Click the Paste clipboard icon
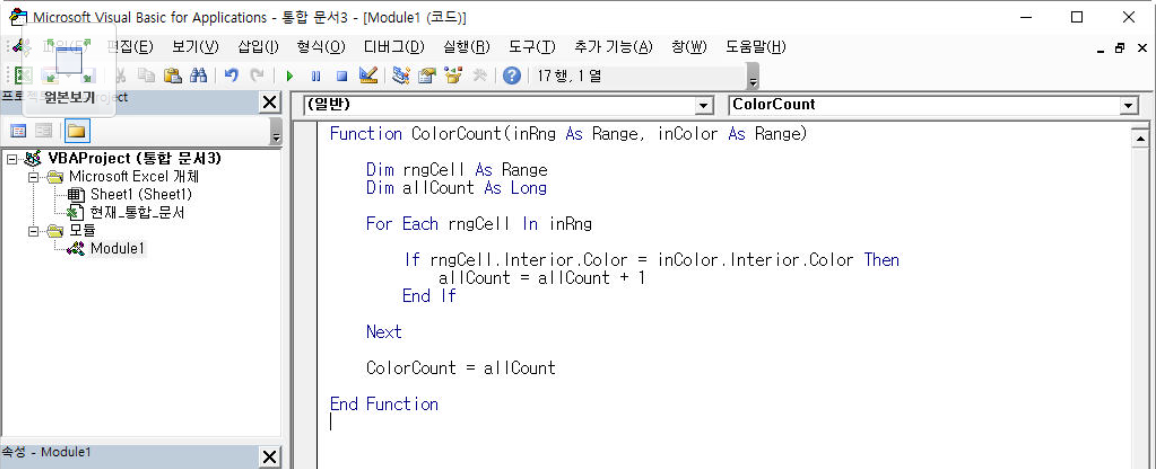Viewport: 1156px width, 469px height. (172, 75)
